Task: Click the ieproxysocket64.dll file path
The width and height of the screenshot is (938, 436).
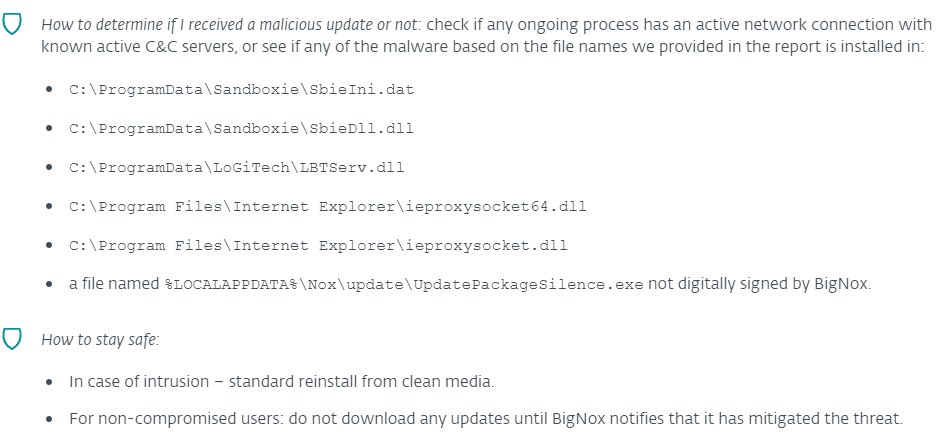Action: [x=327, y=207]
